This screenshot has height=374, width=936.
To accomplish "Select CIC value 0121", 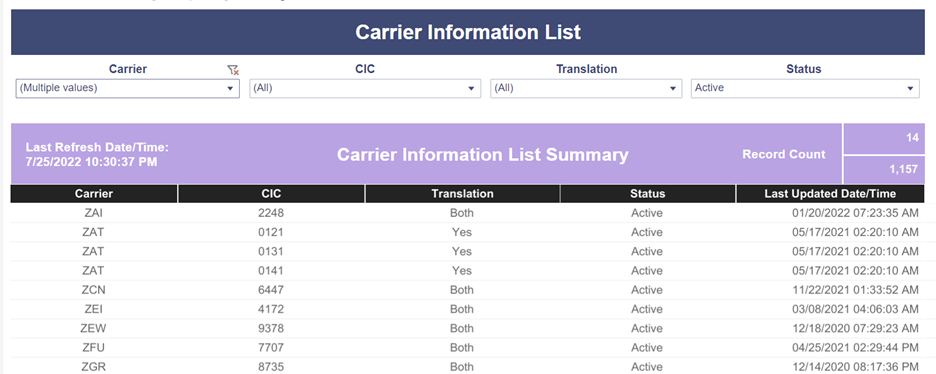I will (x=273, y=232).
